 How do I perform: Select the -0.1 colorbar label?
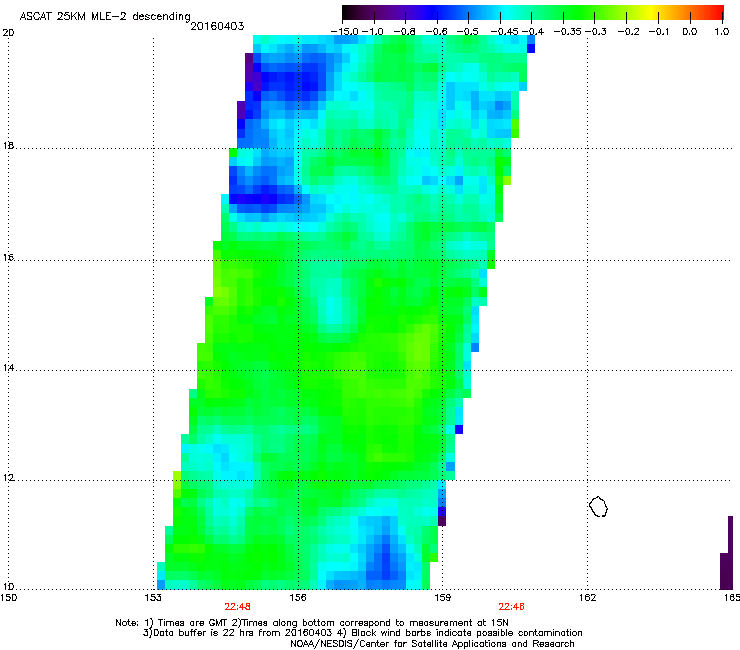pos(659,32)
